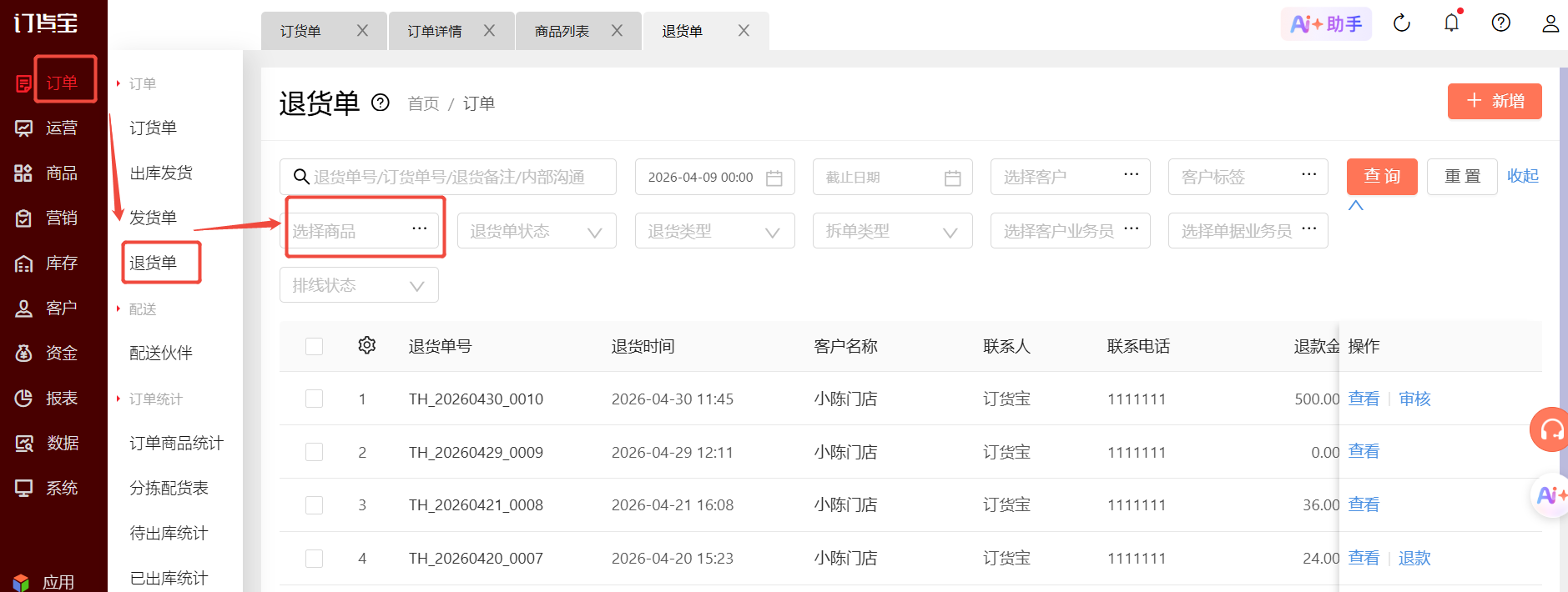Open 出库发货 in the submenu
Viewport: 1568px width, 592px height.
click(x=161, y=173)
